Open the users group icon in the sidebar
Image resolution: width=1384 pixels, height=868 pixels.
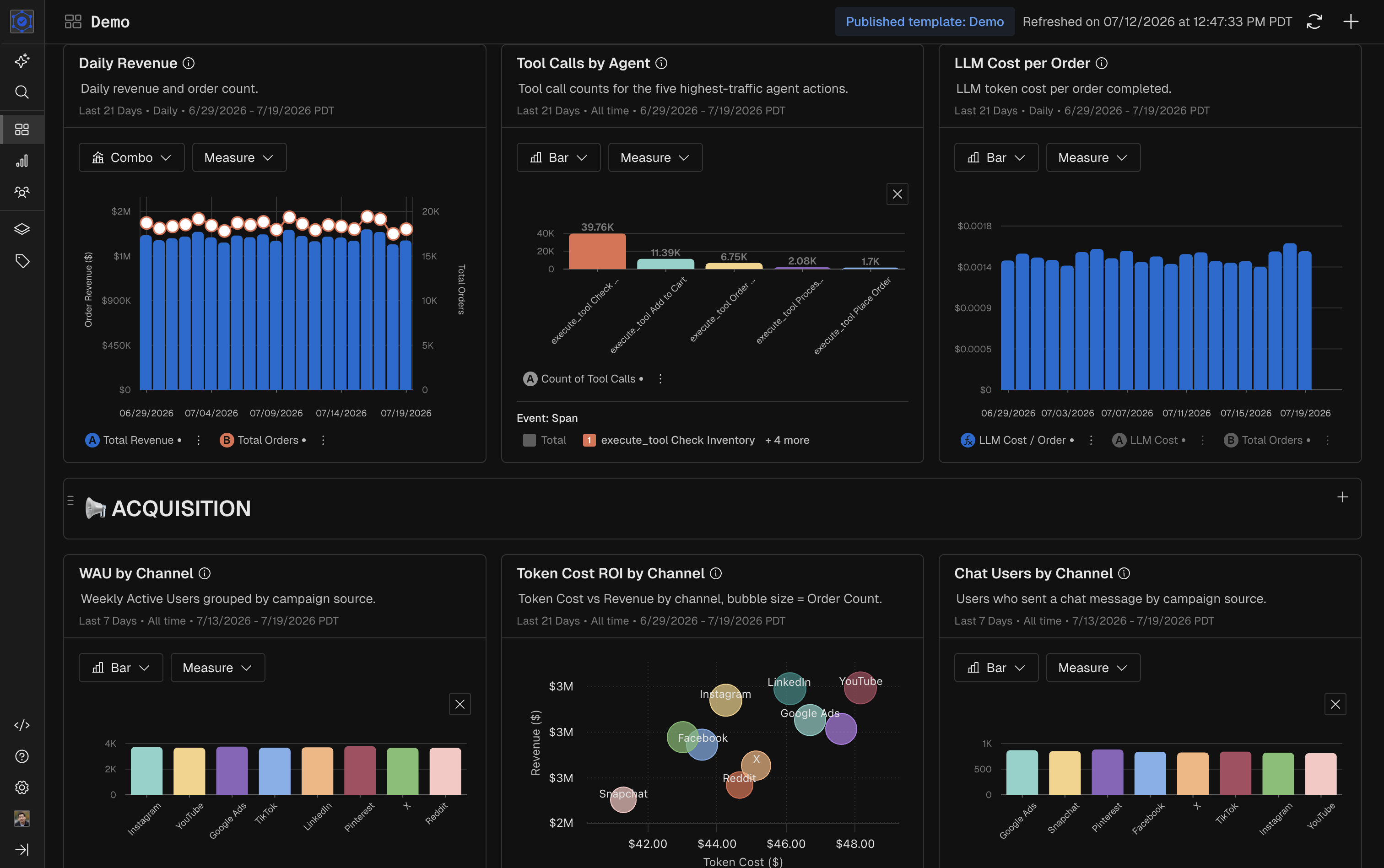click(x=22, y=192)
